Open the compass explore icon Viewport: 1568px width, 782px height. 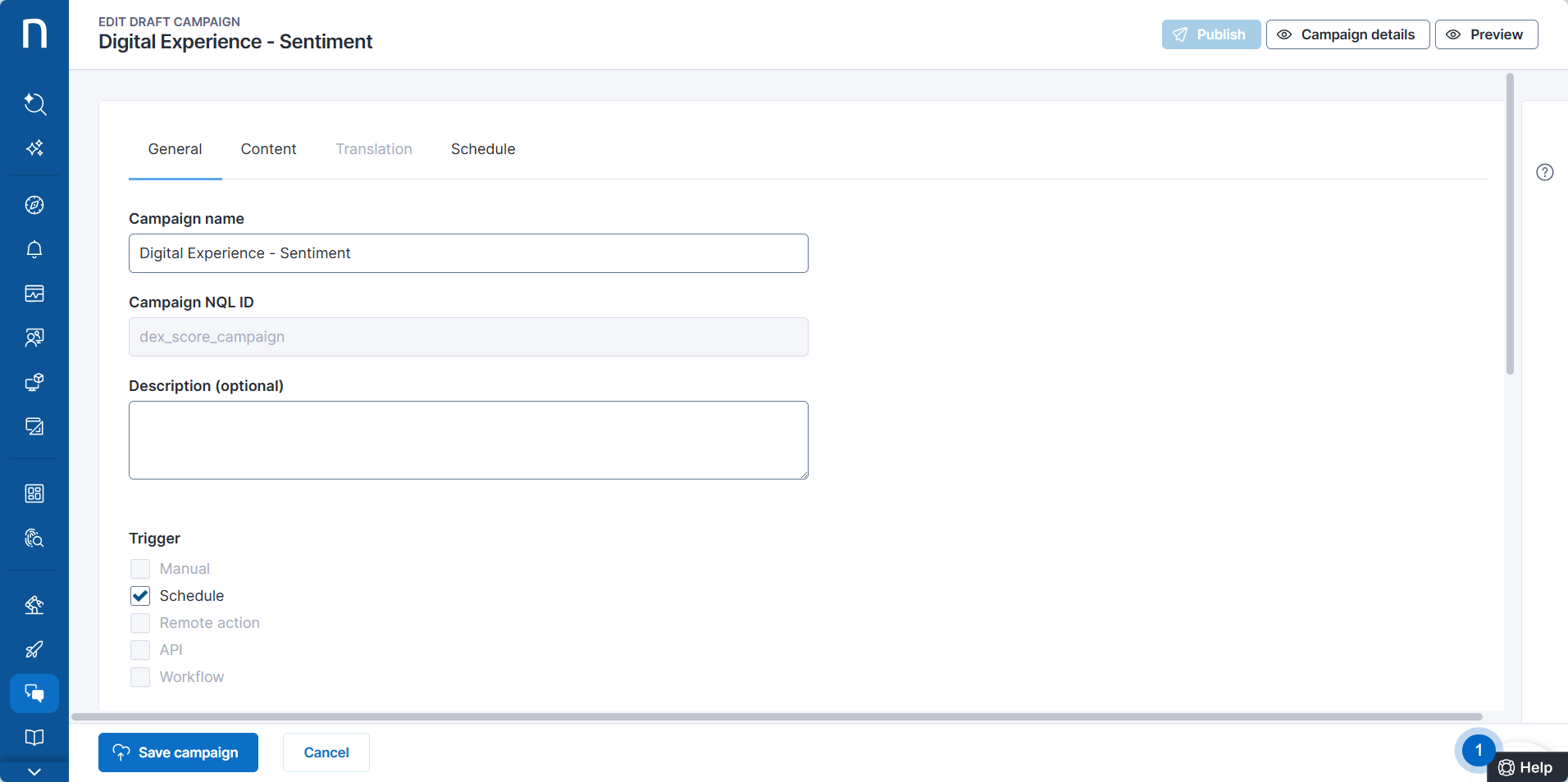pyautogui.click(x=34, y=205)
